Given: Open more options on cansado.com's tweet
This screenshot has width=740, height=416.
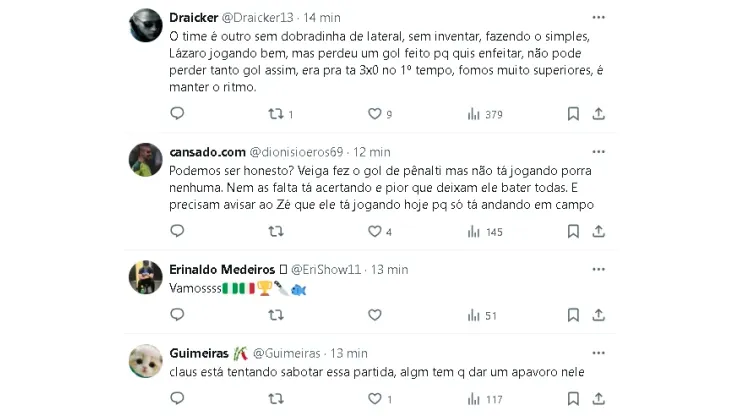Looking at the screenshot, I should pos(598,152).
